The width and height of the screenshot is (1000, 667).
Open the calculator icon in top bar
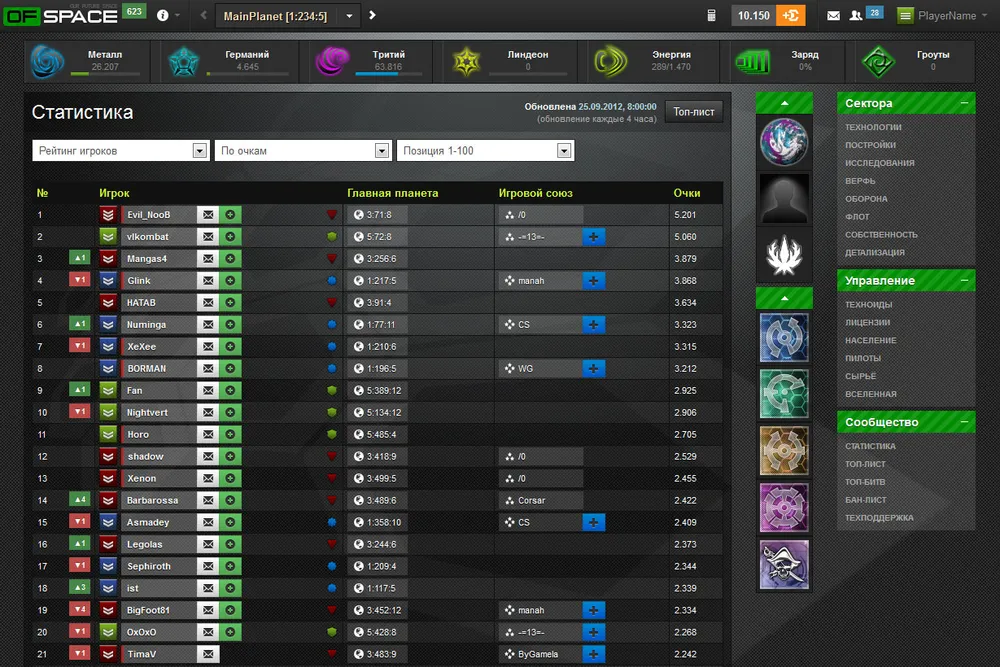[711, 15]
